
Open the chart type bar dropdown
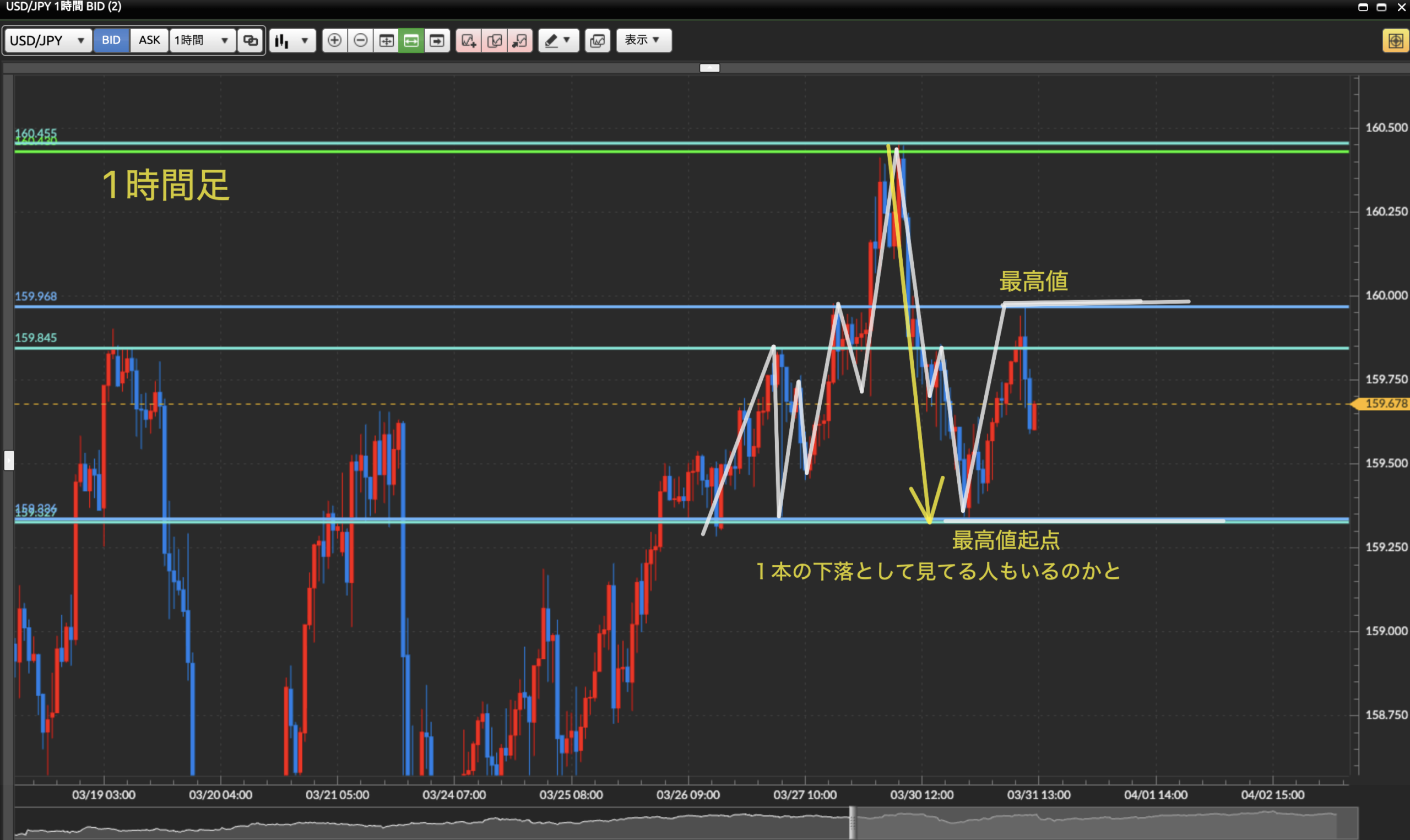pyautogui.click(x=292, y=40)
